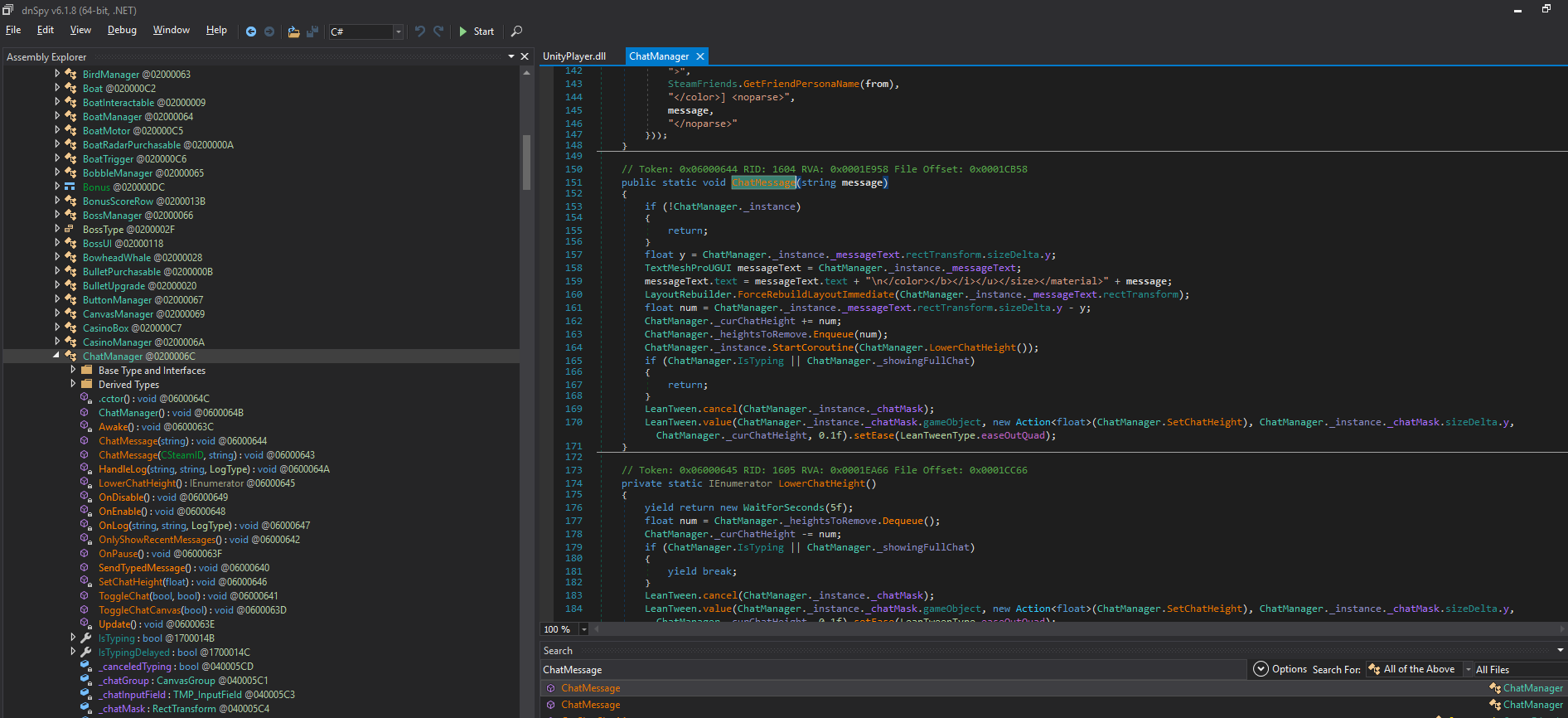
Task: Click the search Options button
Action: (1280, 669)
